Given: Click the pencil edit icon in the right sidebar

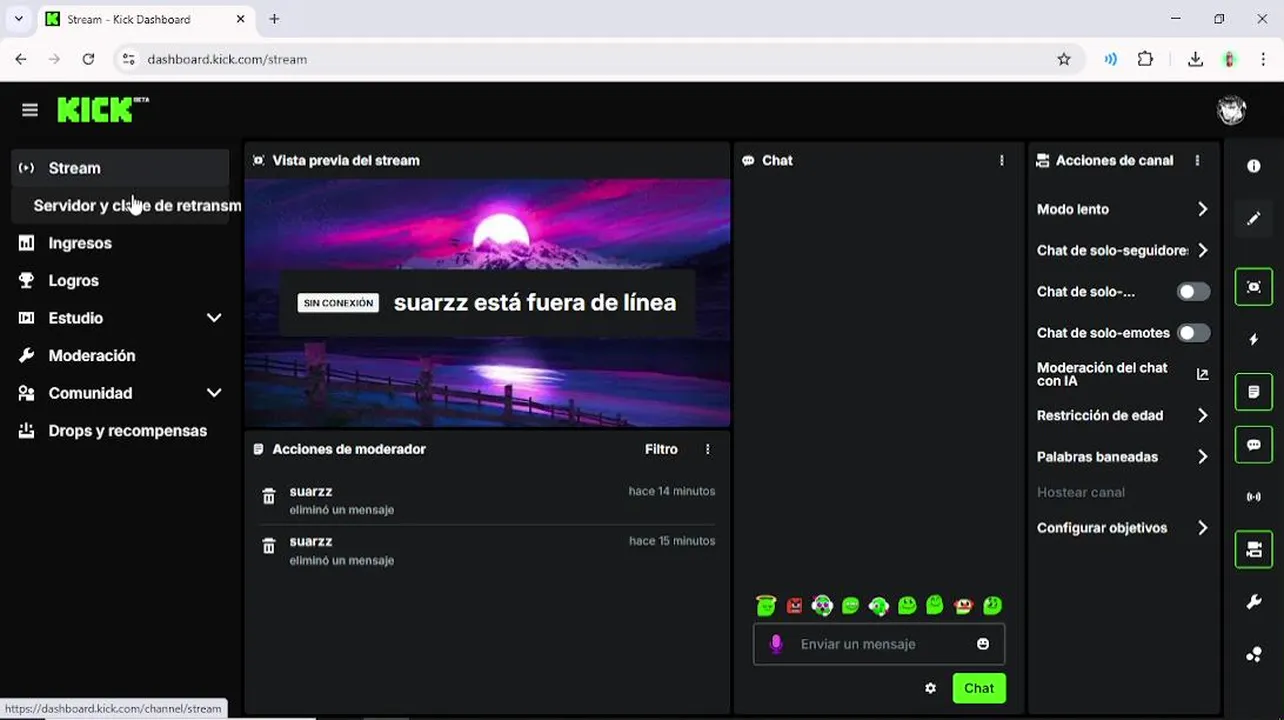Looking at the screenshot, I should [1254, 219].
